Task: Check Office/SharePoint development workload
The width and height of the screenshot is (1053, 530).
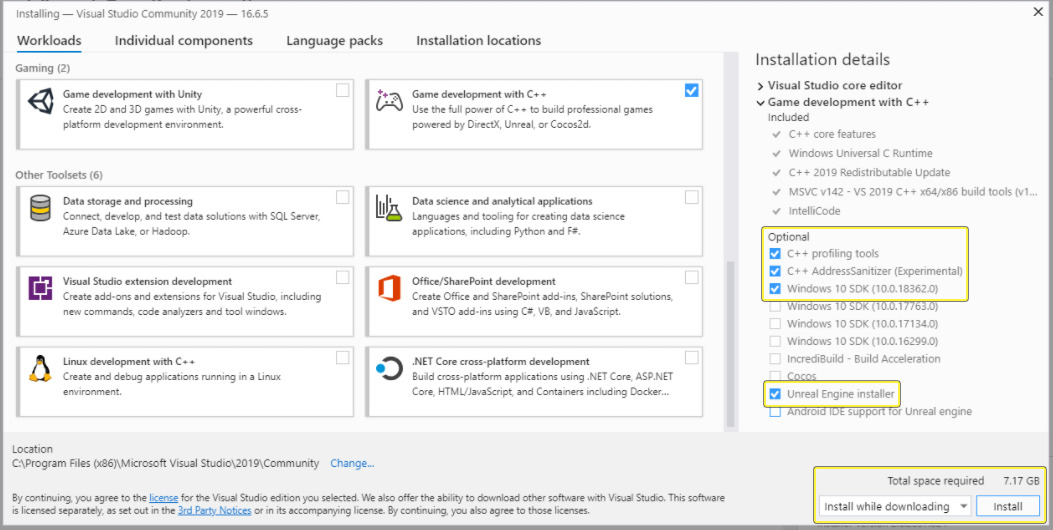Action: 692,277
